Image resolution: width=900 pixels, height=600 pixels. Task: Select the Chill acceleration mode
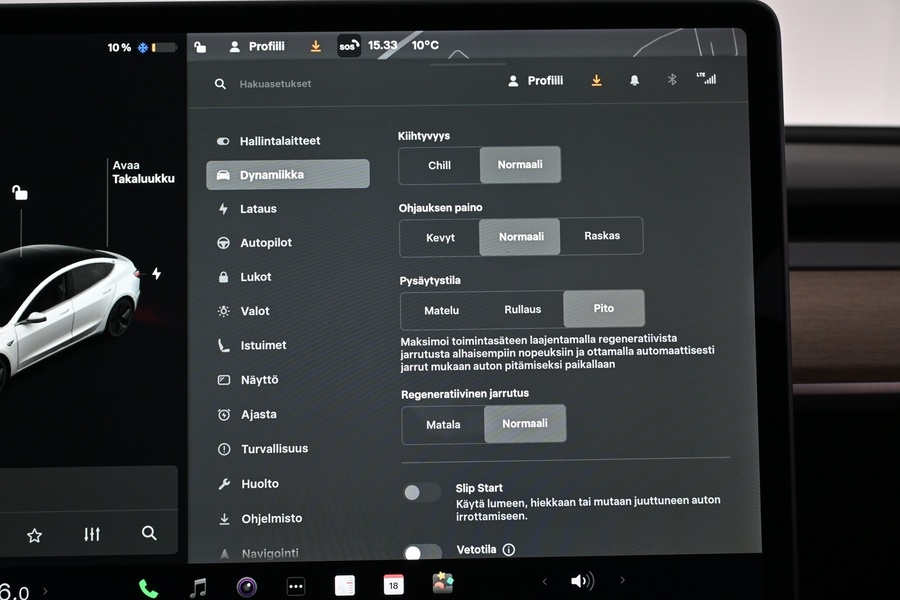pyautogui.click(x=438, y=165)
